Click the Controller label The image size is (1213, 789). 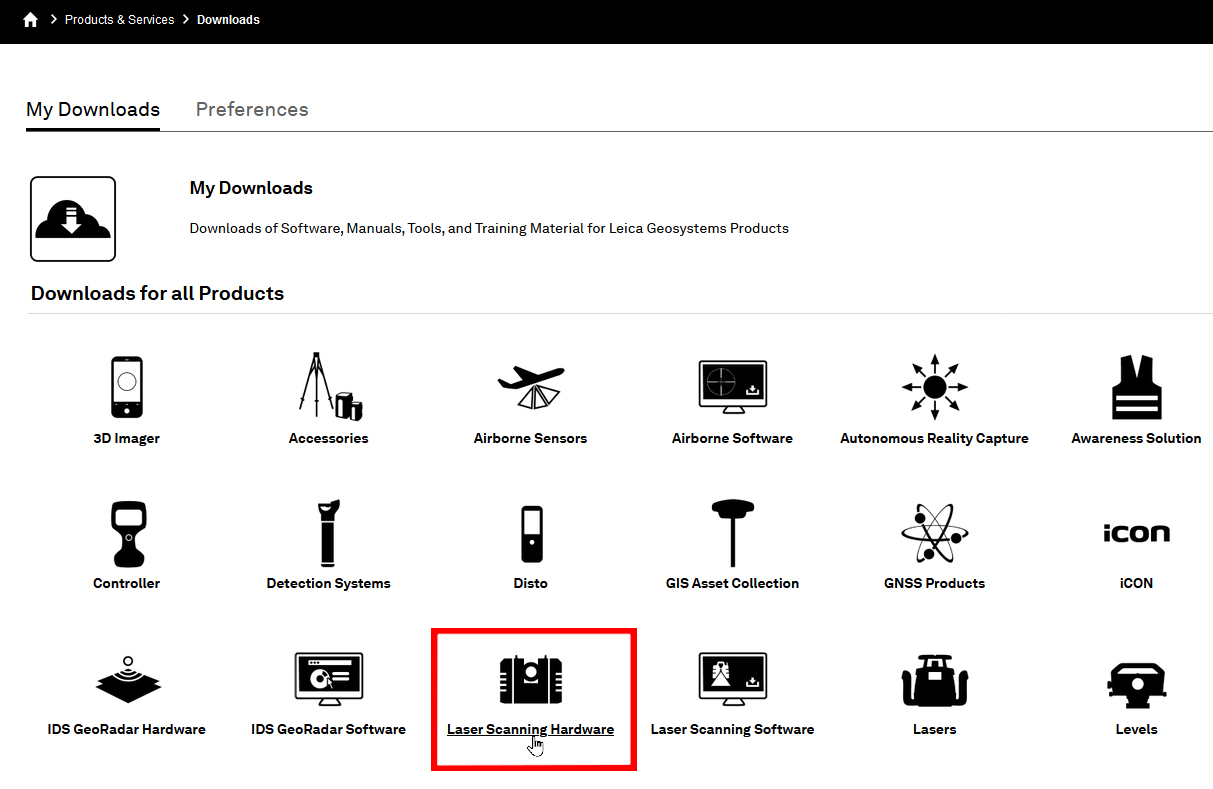click(127, 583)
